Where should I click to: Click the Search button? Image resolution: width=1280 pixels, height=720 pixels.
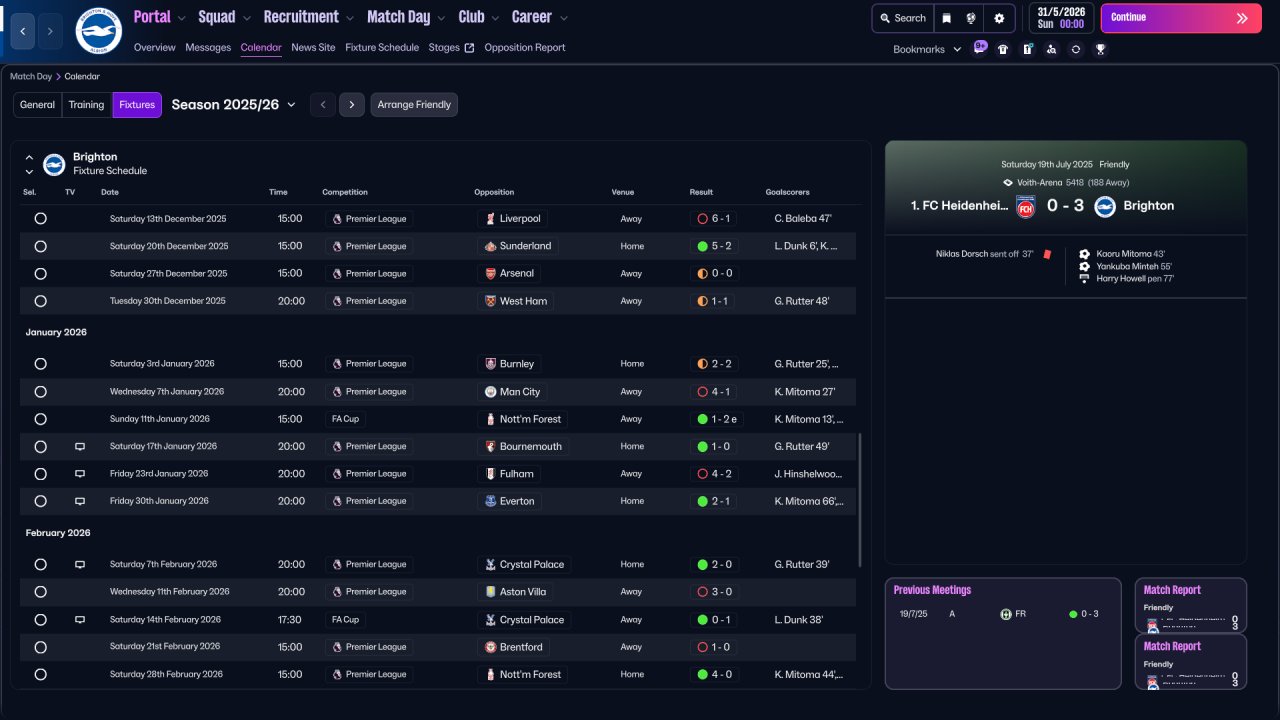902,18
